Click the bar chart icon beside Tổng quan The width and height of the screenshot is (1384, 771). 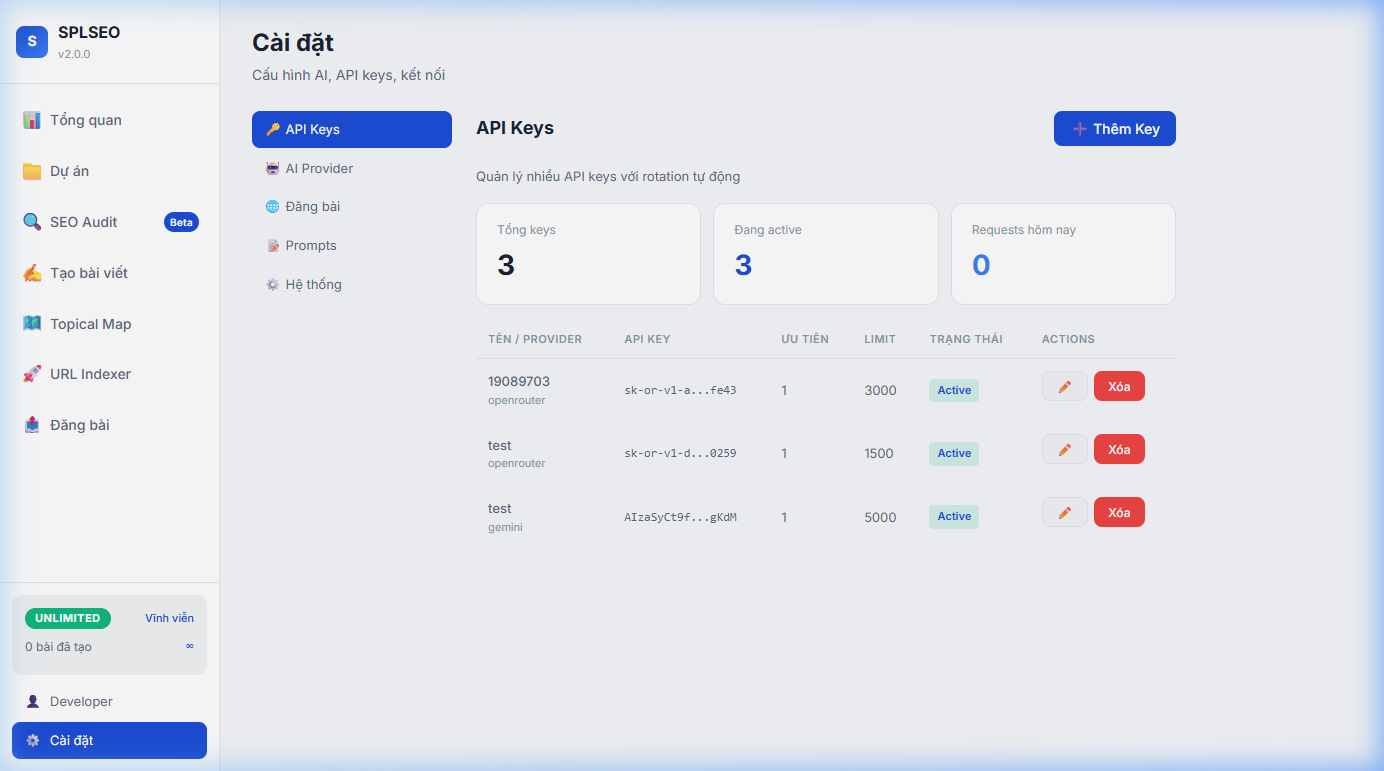[32, 120]
